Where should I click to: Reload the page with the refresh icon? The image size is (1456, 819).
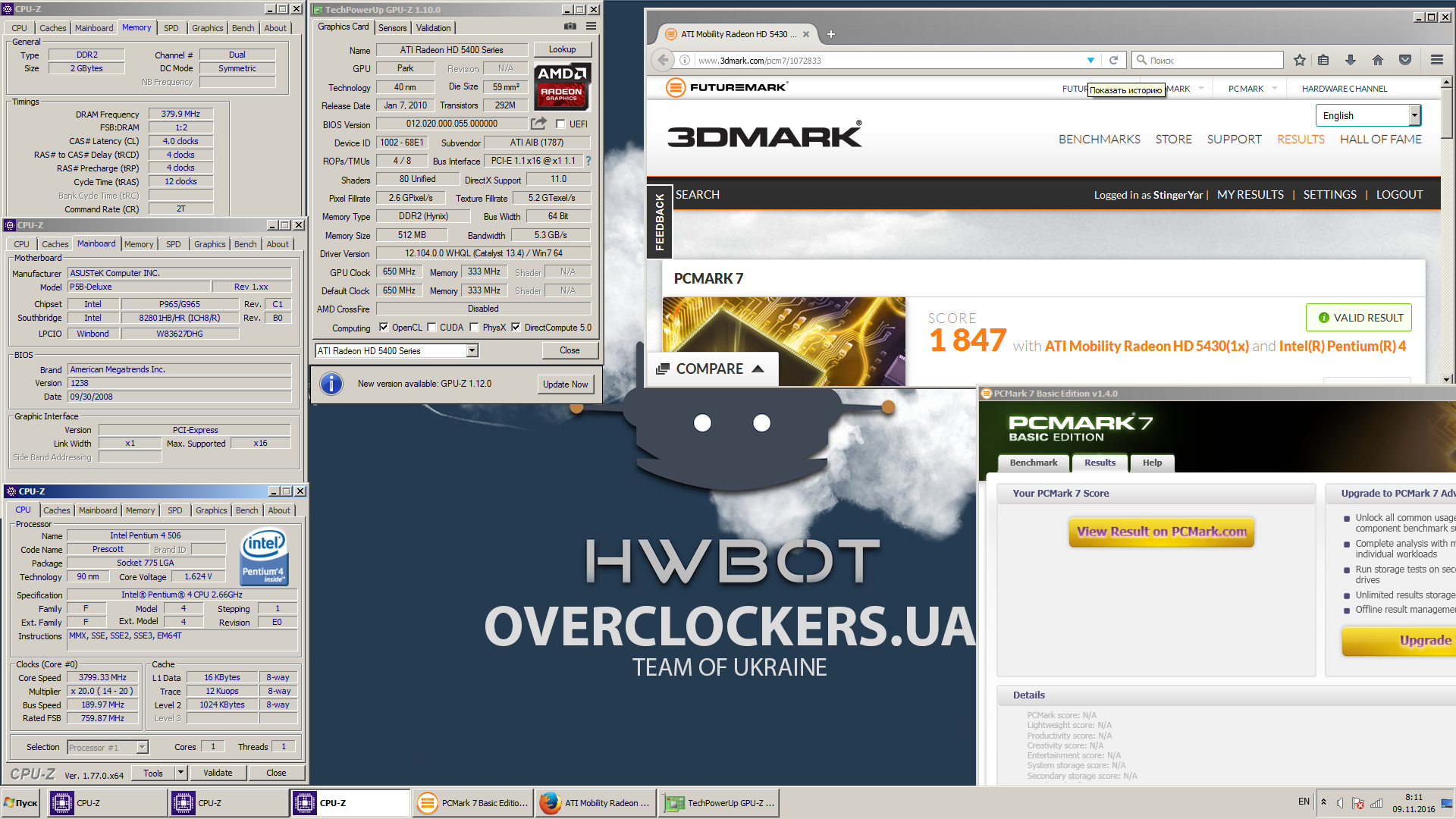pyautogui.click(x=1113, y=60)
